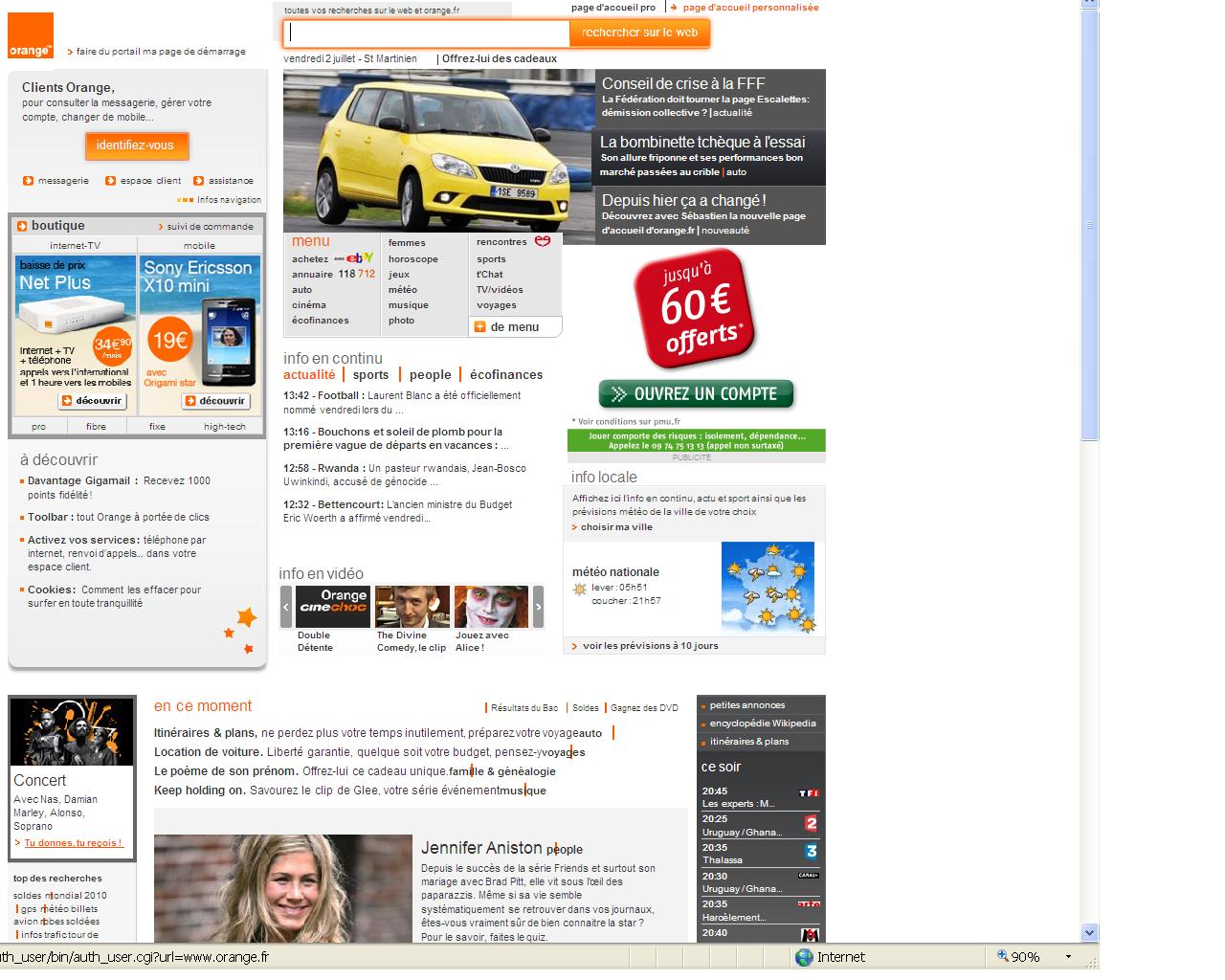Click the heart icon beside rencontres

pos(542,241)
